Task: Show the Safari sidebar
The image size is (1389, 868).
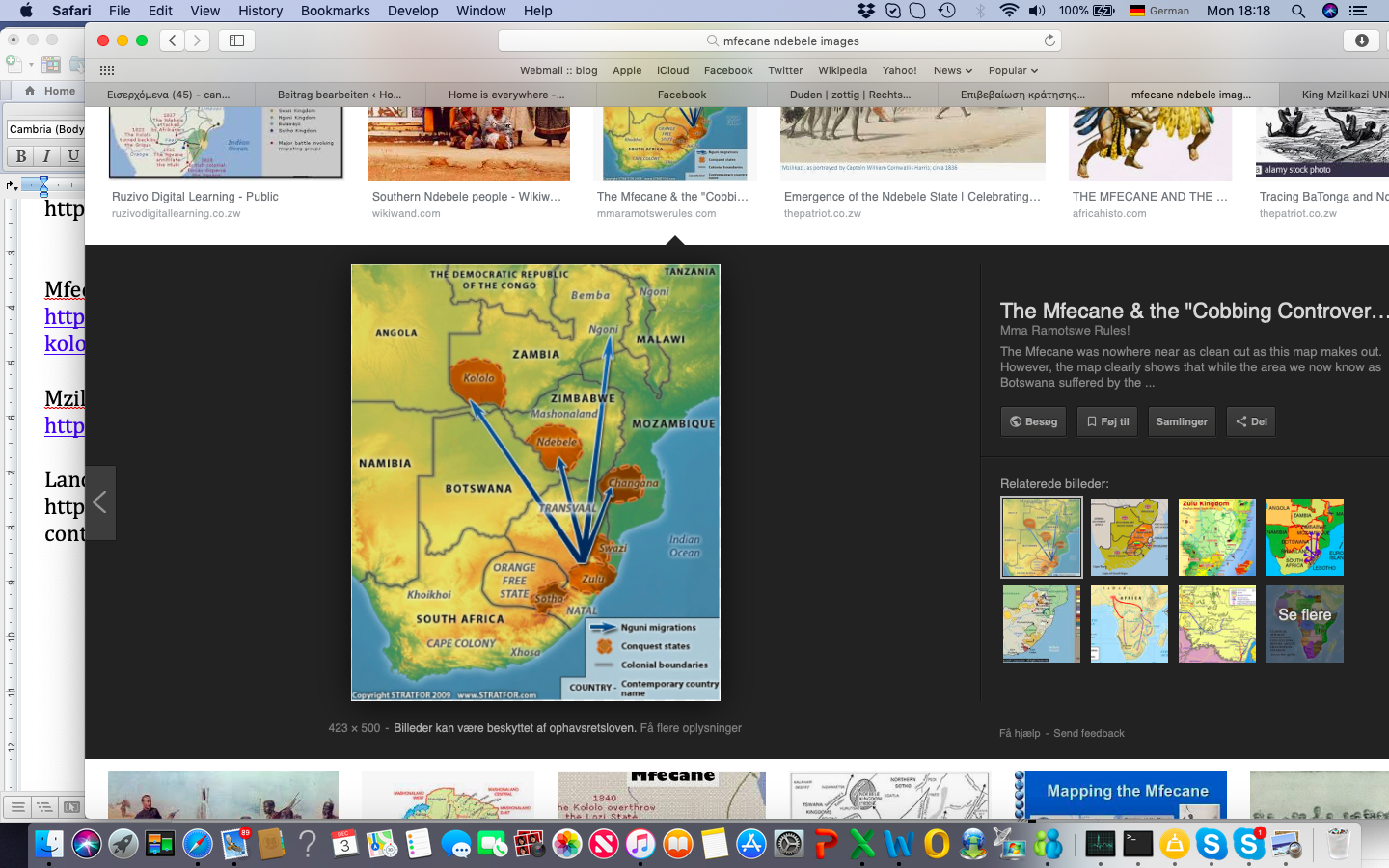Action: point(236,41)
